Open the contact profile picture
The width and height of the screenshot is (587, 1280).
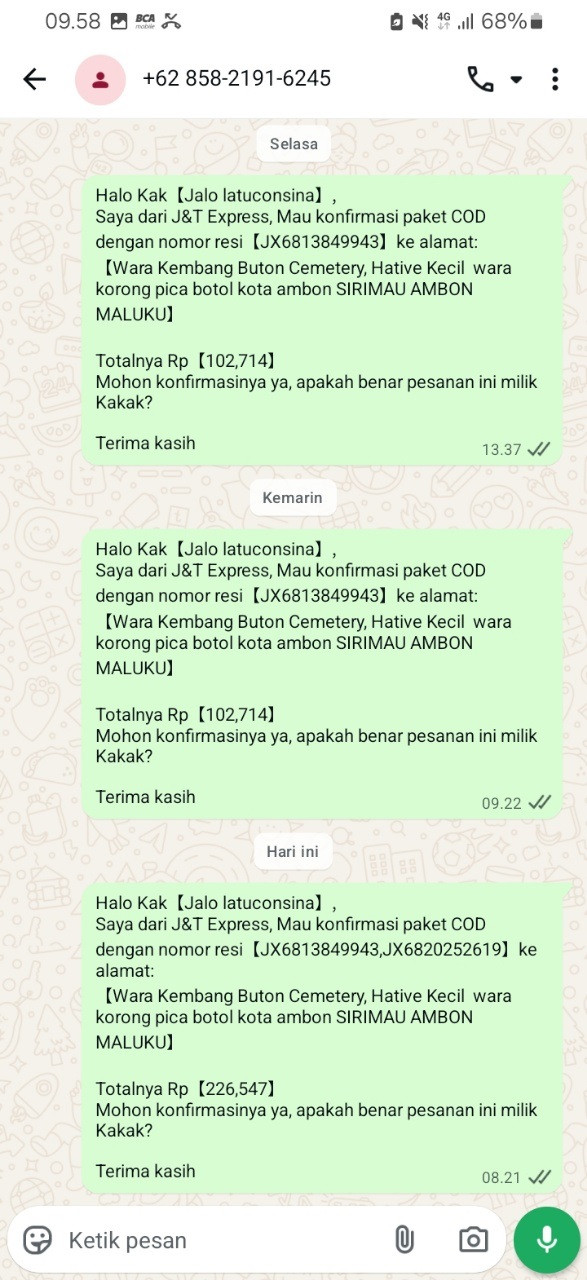pos(100,80)
